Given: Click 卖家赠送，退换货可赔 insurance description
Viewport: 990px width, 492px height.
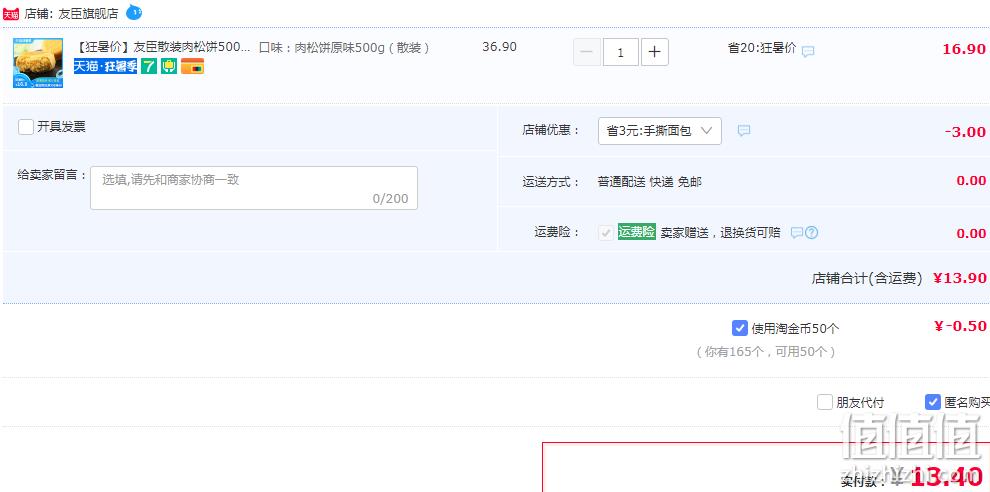Looking at the screenshot, I should click(720, 232).
